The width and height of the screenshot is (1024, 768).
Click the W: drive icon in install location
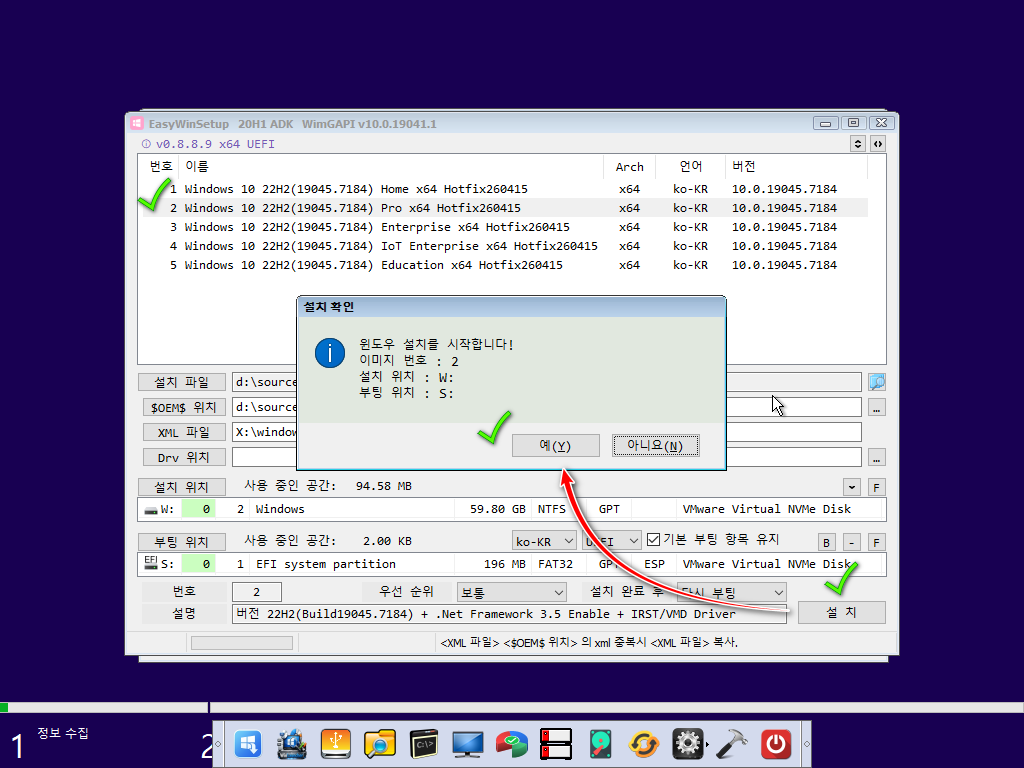pyautogui.click(x=151, y=509)
